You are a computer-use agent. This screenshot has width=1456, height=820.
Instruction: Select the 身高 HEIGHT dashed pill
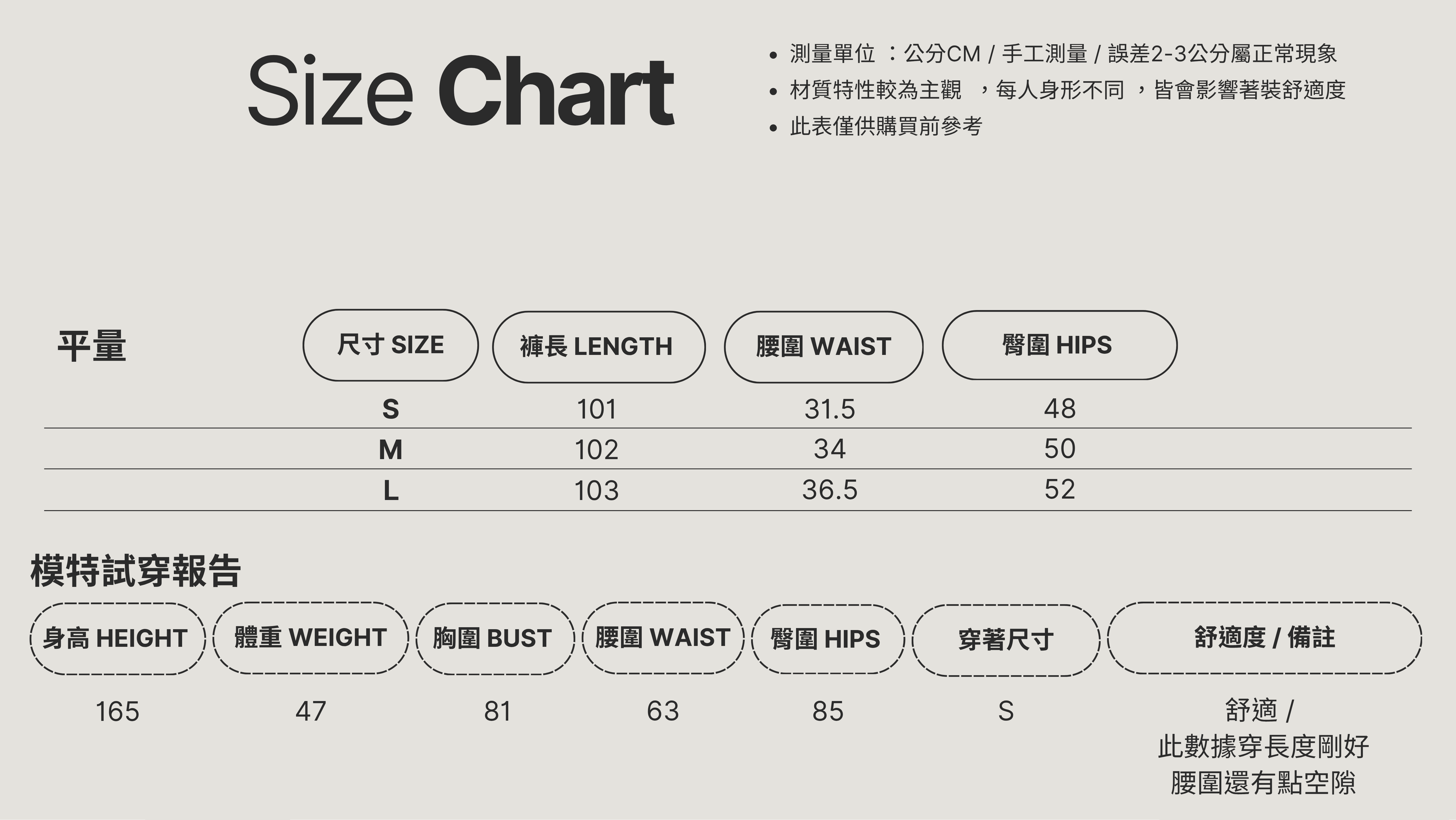(x=117, y=638)
